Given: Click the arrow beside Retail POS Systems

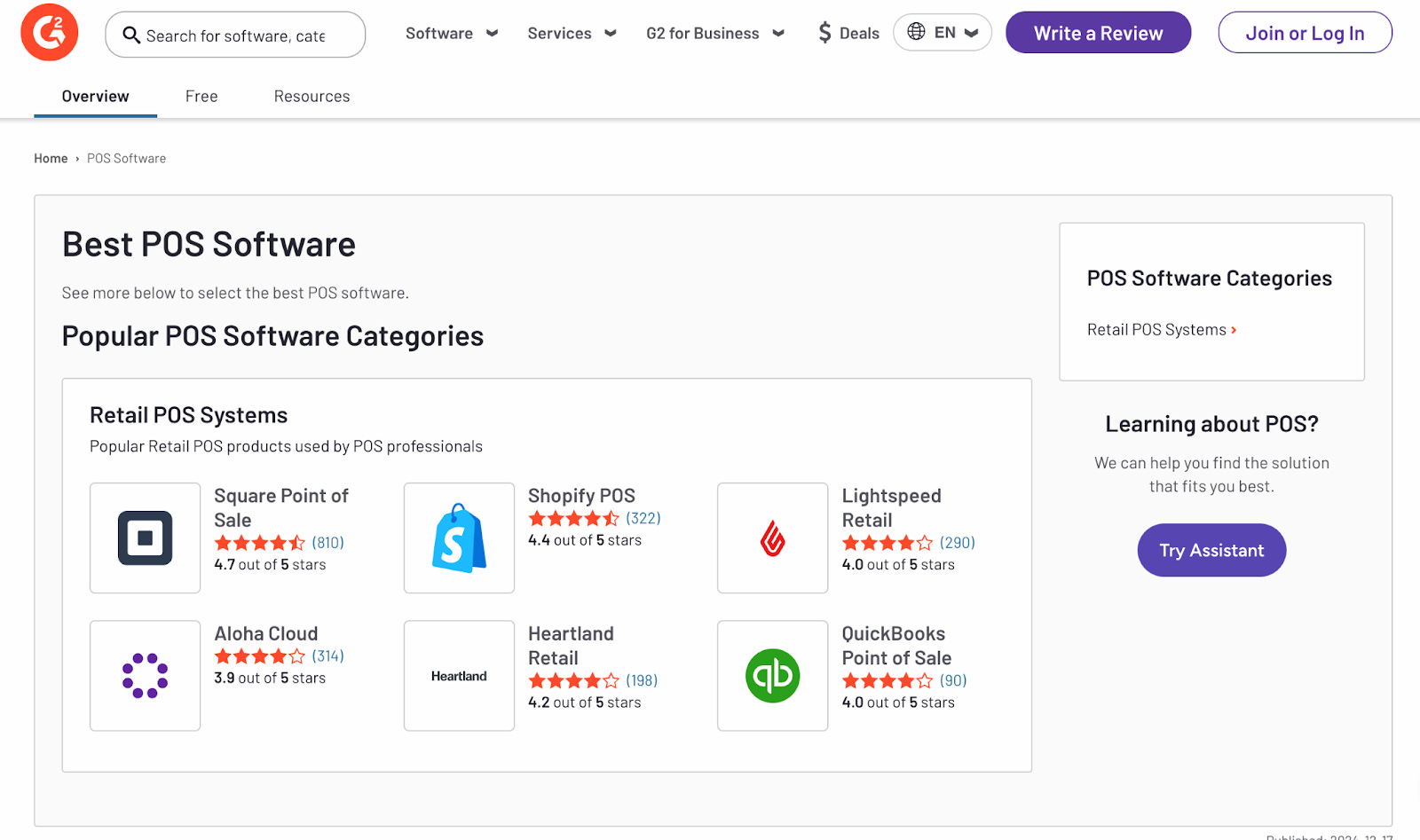Looking at the screenshot, I should (x=1234, y=330).
